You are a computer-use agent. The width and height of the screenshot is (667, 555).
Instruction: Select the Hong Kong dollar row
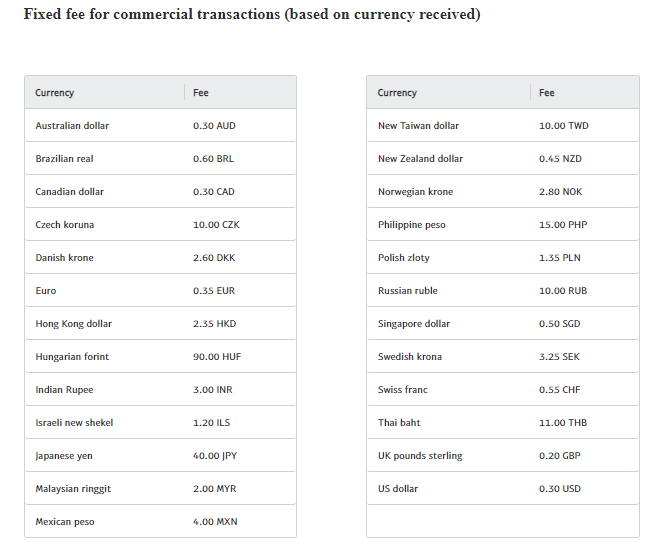160,324
